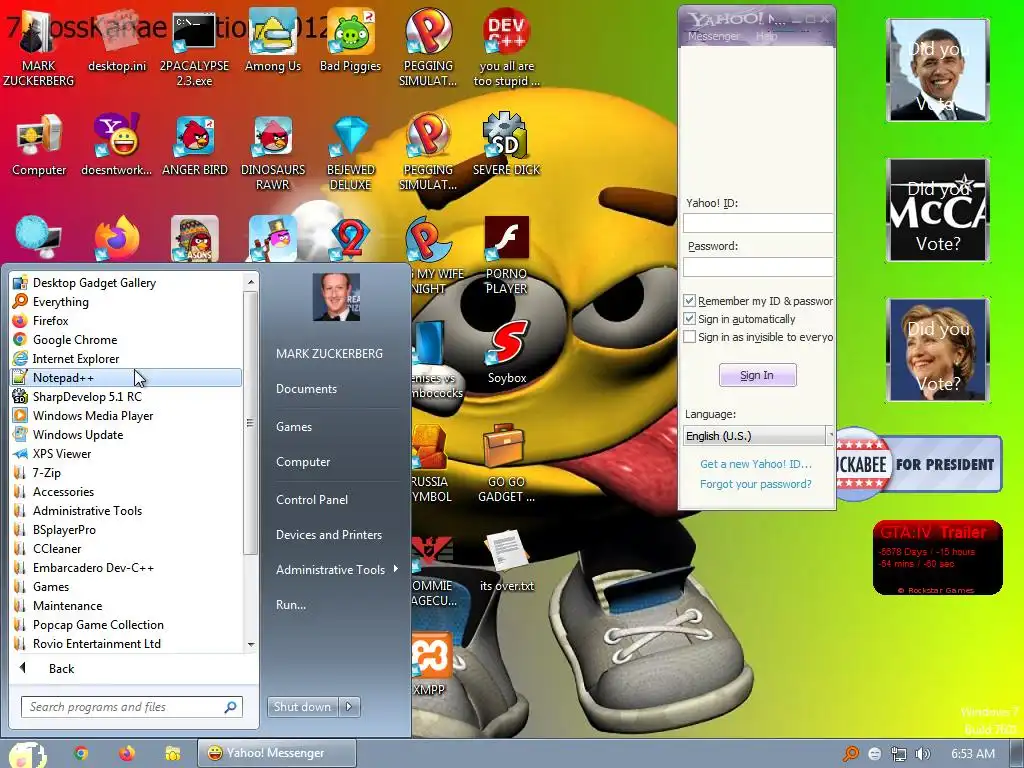This screenshot has width=1024, height=768.
Task: Expand the Embarcadero Dev-C++ folder
Action: click(x=127, y=567)
